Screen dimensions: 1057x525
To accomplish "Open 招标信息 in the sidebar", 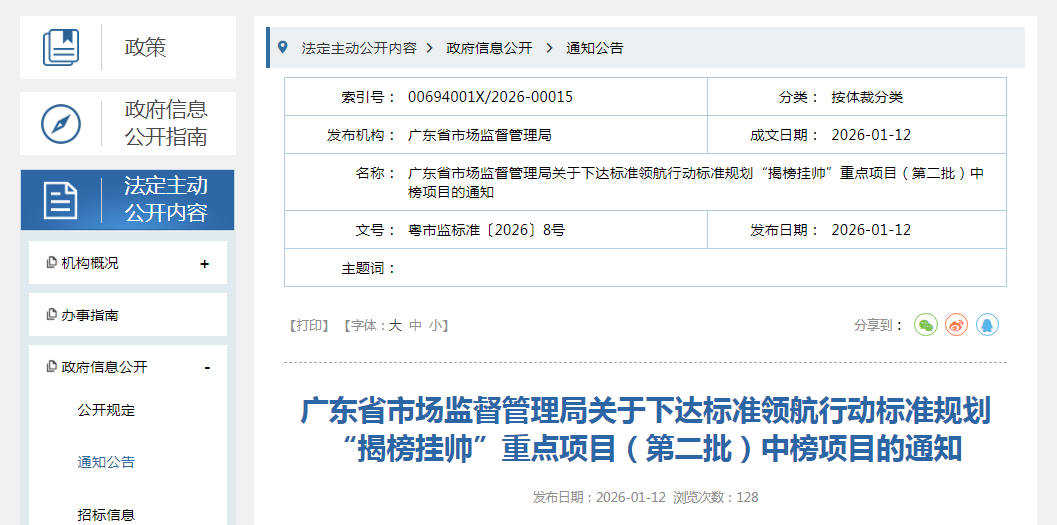I will click(106, 515).
